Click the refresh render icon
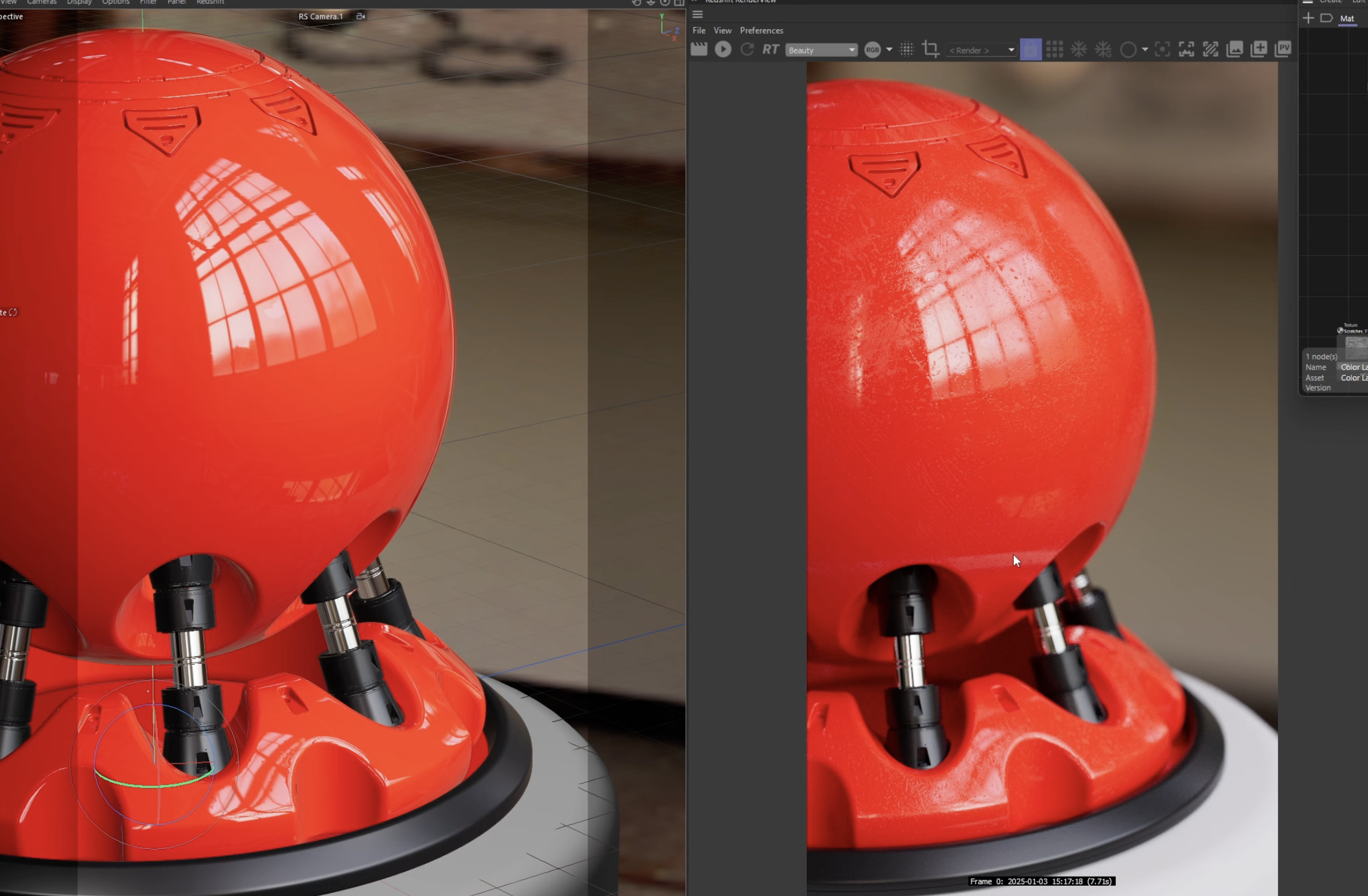This screenshot has width=1368, height=896. 747,49
